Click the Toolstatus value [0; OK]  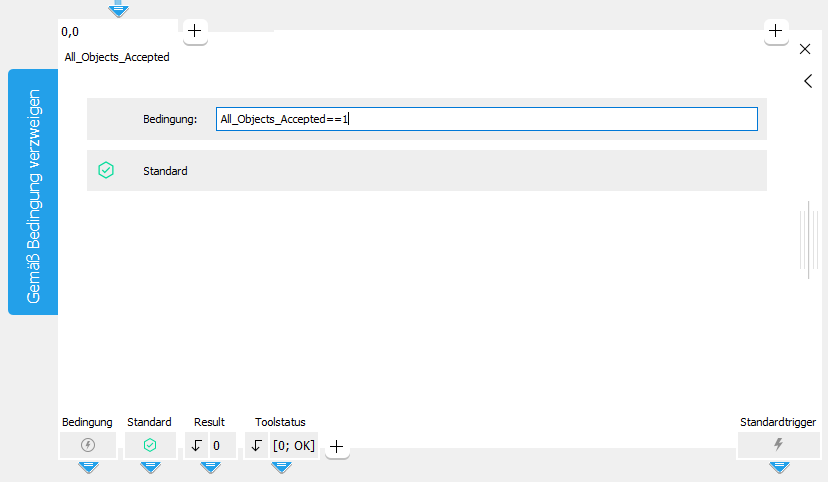click(x=293, y=445)
